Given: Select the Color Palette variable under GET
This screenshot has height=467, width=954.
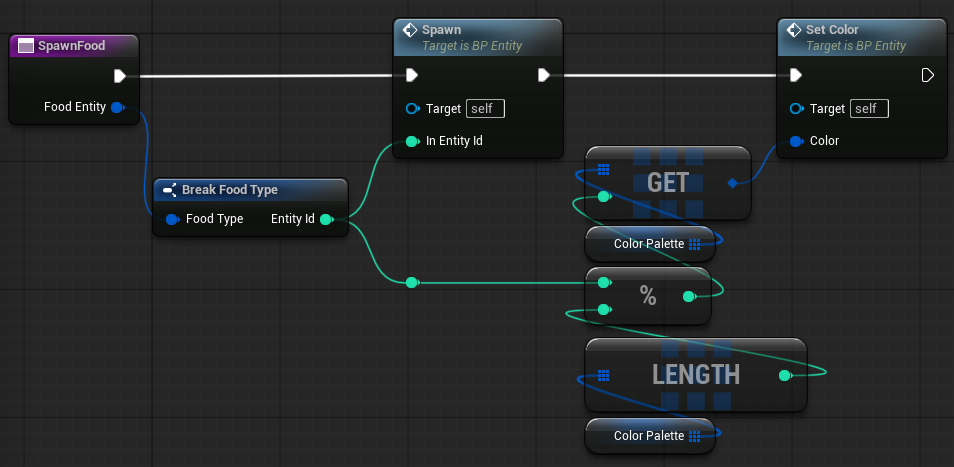Looking at the screenshot, I should 649,244.
